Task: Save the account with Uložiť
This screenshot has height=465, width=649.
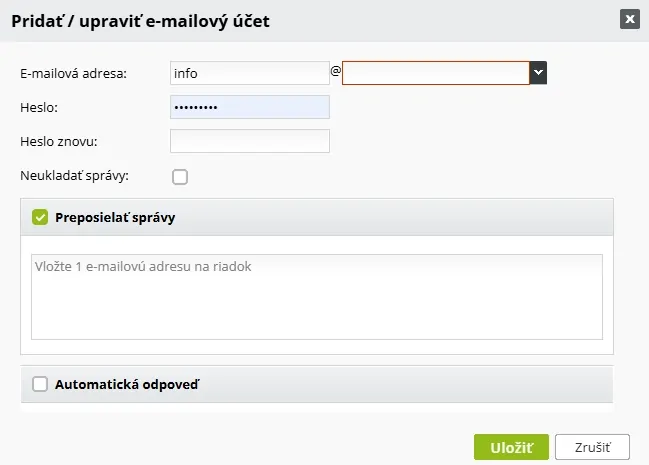Action: click(511, 447)
